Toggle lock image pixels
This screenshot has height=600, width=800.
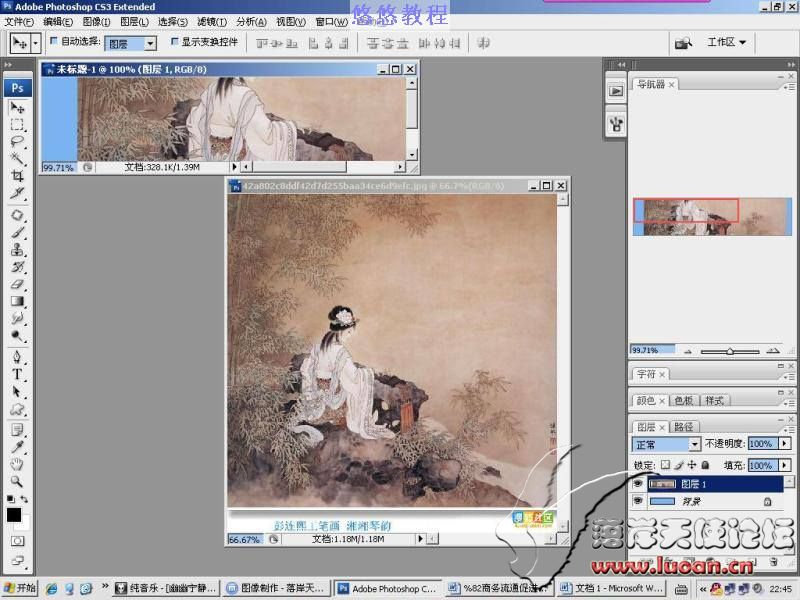pos(679,465)
